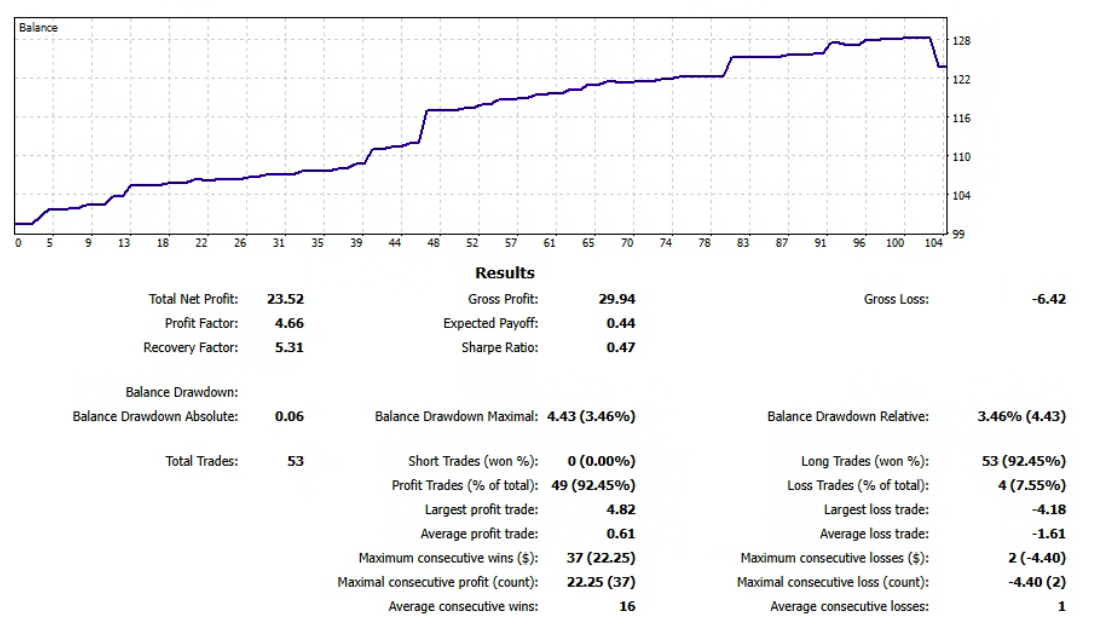Viewport: 1102px width, 631px height.
Task: Select the Gross Profit value 29.94
Action: tap(616, 299)
